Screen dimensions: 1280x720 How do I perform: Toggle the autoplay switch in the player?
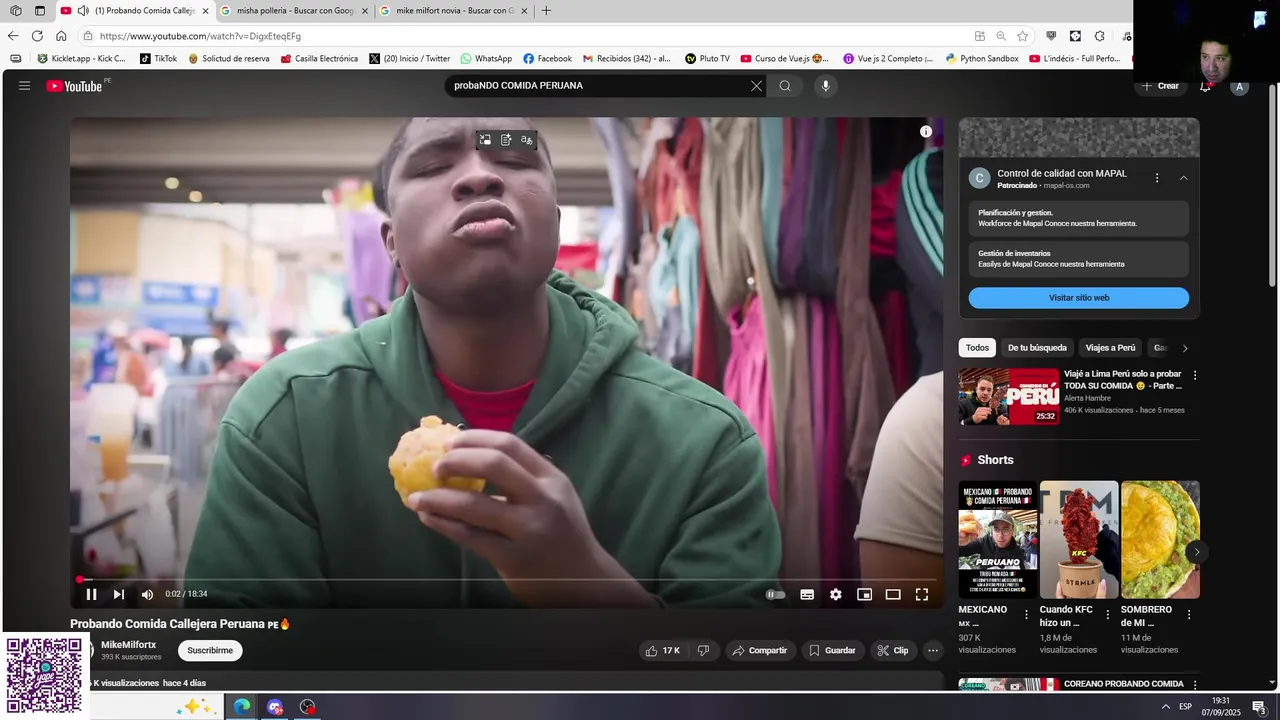[x=775, y=594]
